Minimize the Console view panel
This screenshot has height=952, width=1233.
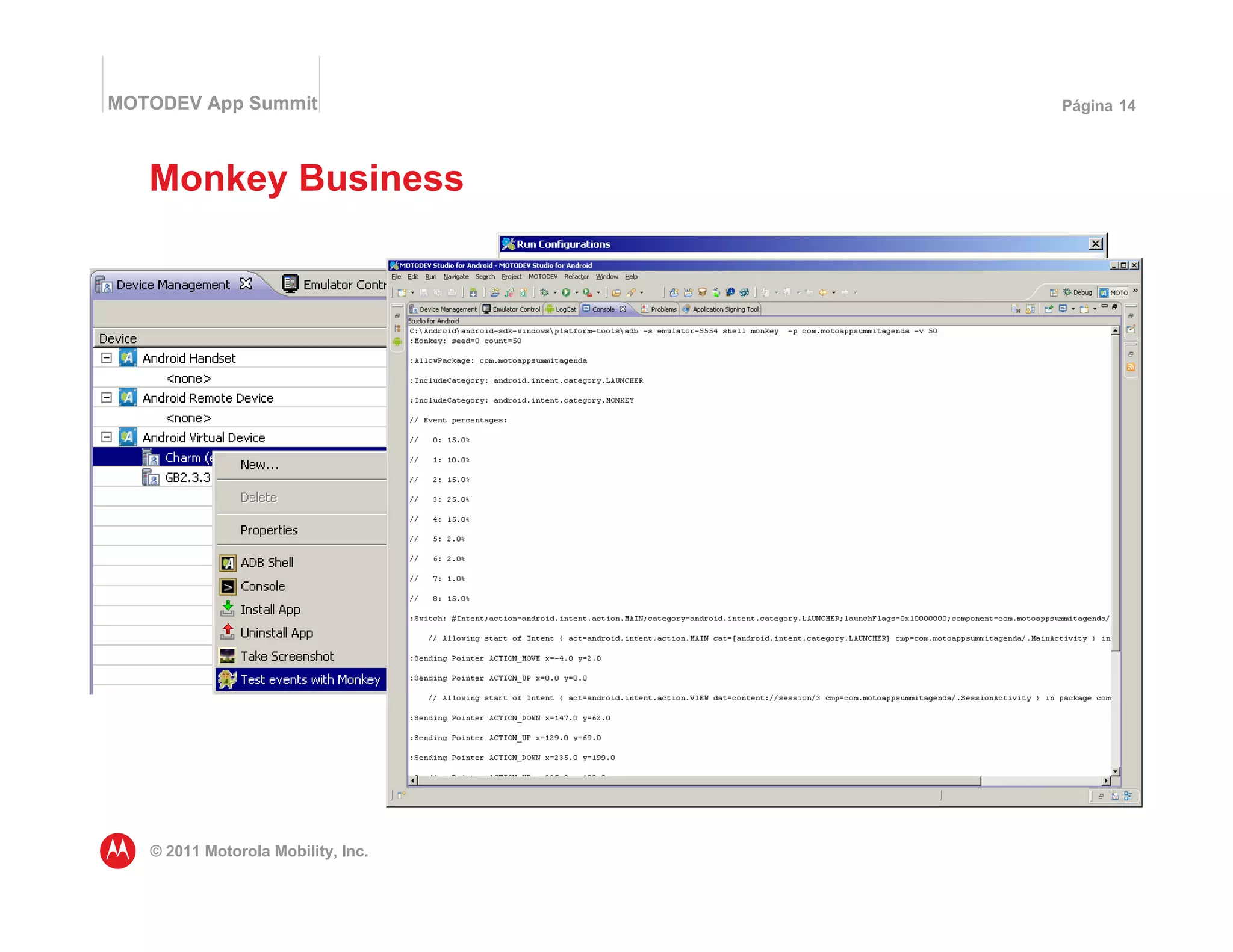click(x=1105, y=306)
